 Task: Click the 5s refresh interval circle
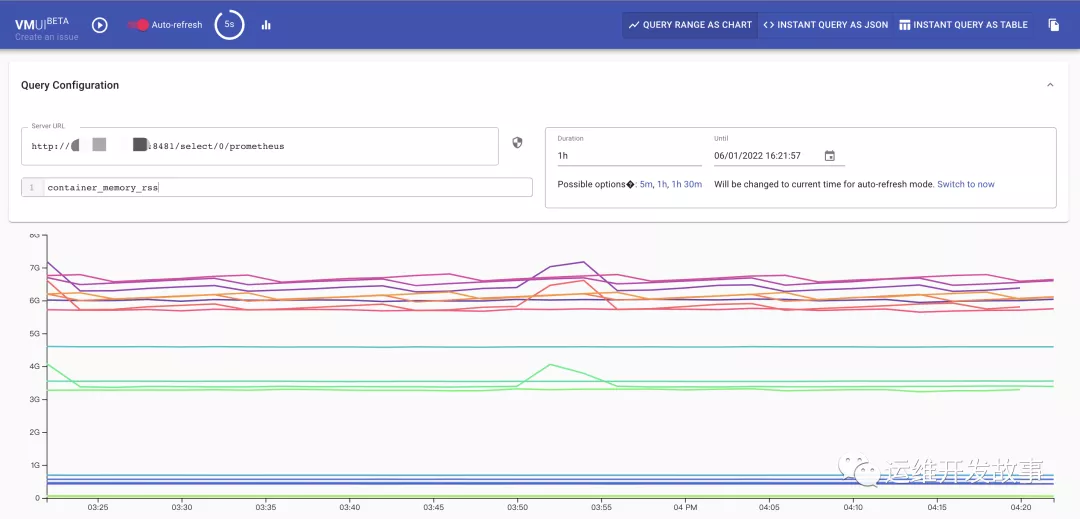coord(229,24)
